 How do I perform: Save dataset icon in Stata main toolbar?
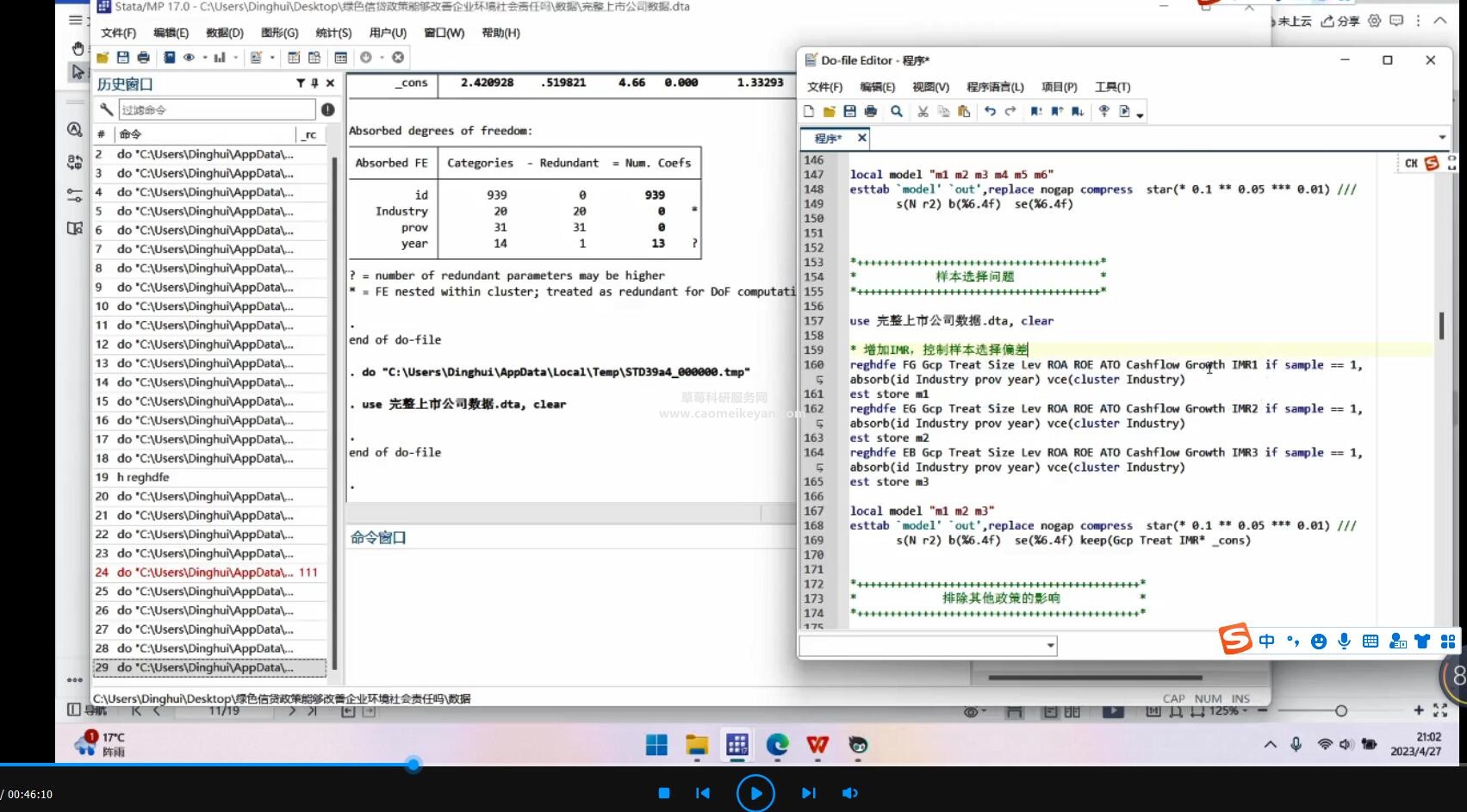(123, 58)
